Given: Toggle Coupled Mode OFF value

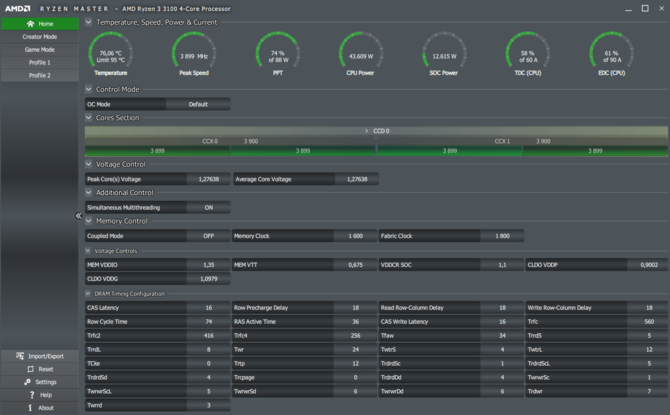Looking at the screenshot, I should click(208, 236).
